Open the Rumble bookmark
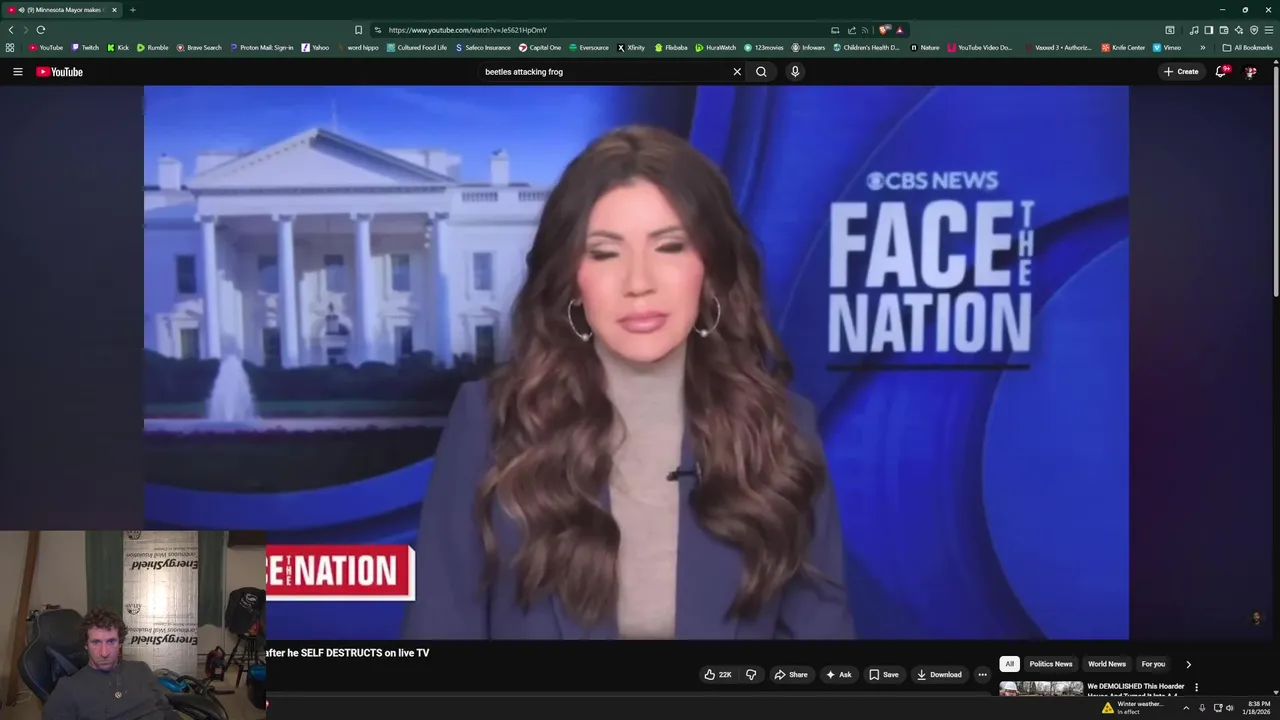The image size is (1280, 720). click(153, 47)
